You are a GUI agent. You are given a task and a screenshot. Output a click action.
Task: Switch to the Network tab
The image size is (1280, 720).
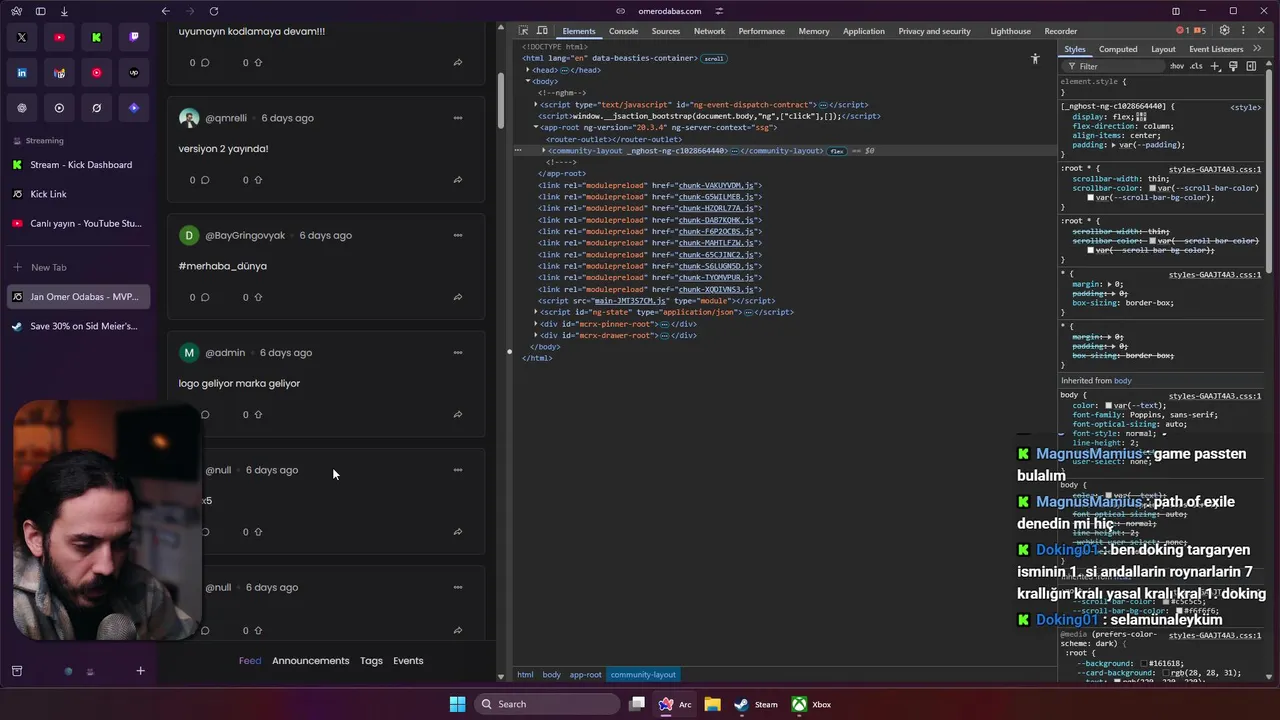709,31
